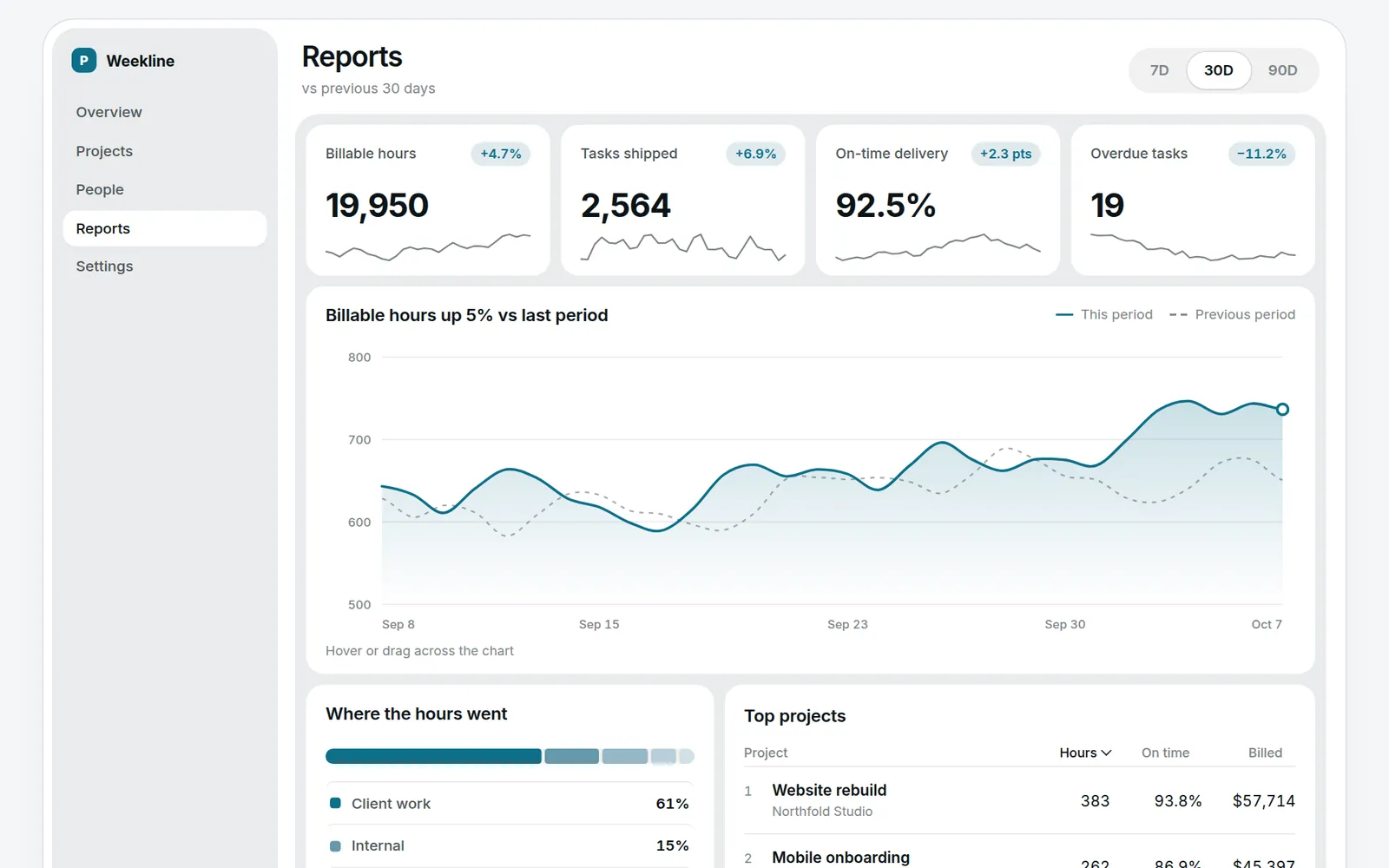This screenshot has width=1389, height=868.
Task: Sort by On time column
Action: [x=1165, y=753]
